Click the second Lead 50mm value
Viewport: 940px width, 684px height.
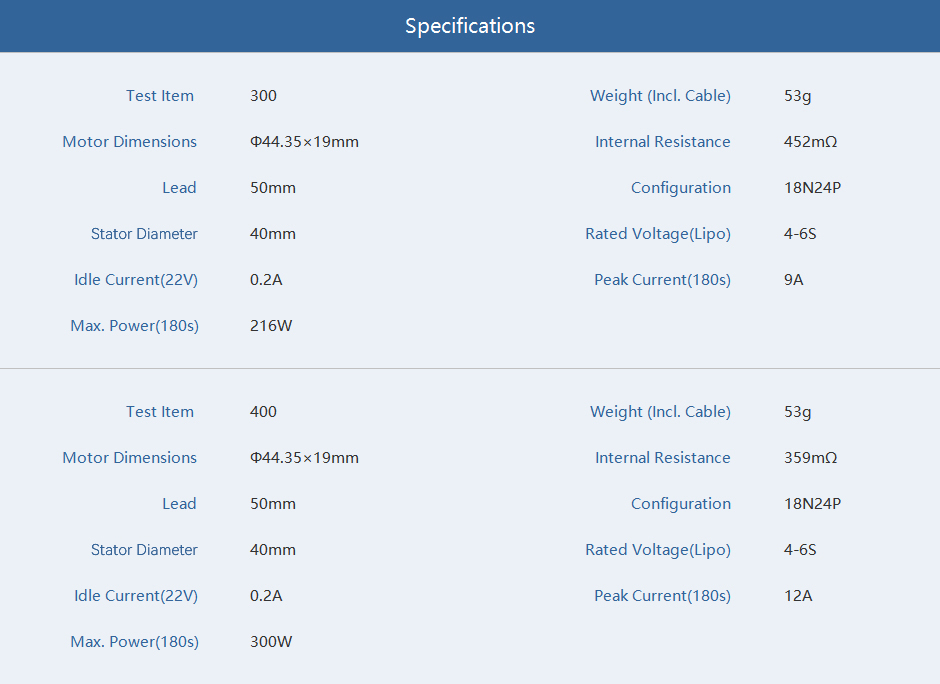click(273, 504)
